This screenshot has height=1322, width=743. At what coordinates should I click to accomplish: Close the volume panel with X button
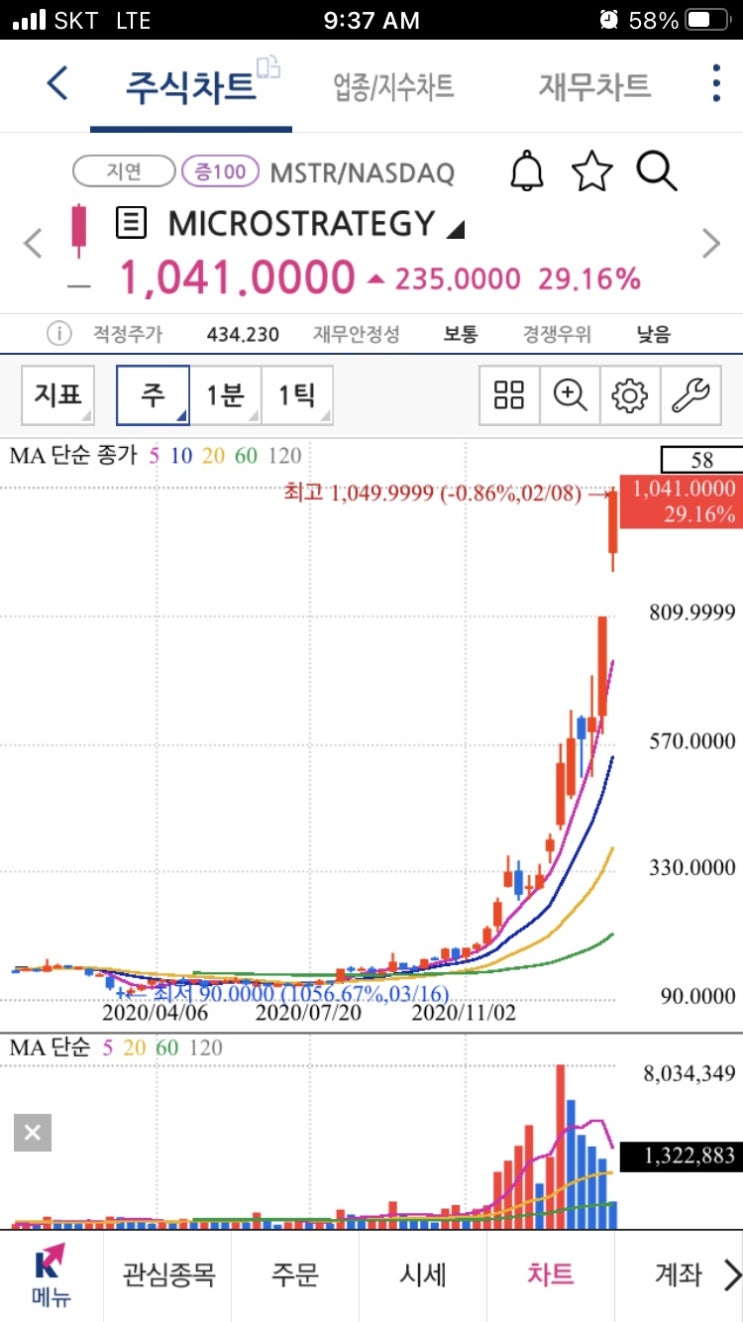coord(32,1133)
